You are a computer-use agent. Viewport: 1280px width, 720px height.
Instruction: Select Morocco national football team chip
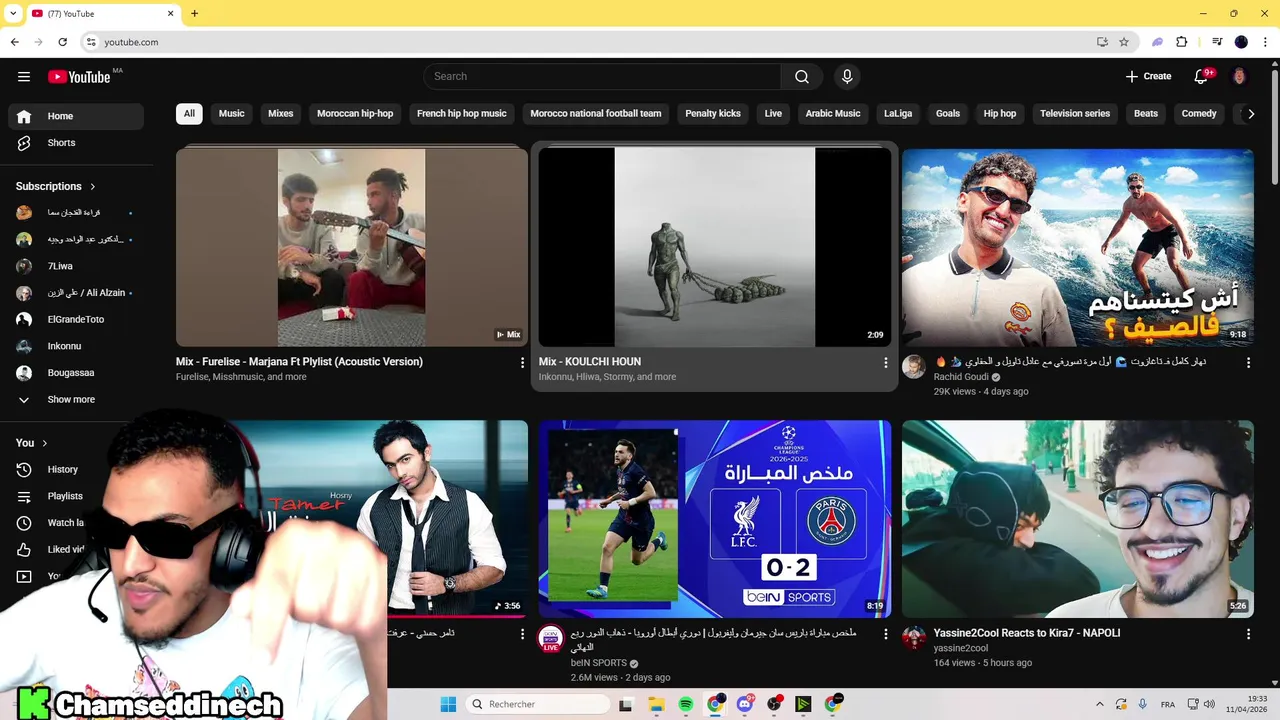click(596, 114)
